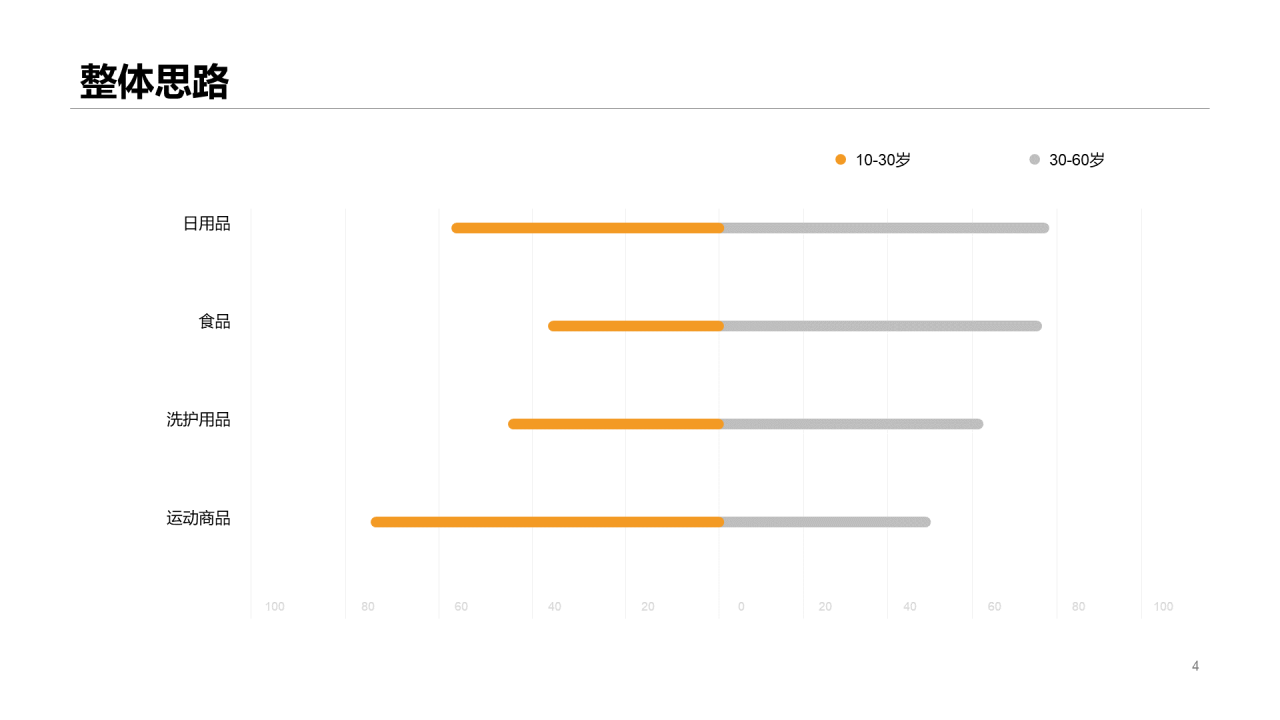Click the orange bar for 洗护用品
Screen dimensions: 1280x720
615,424
